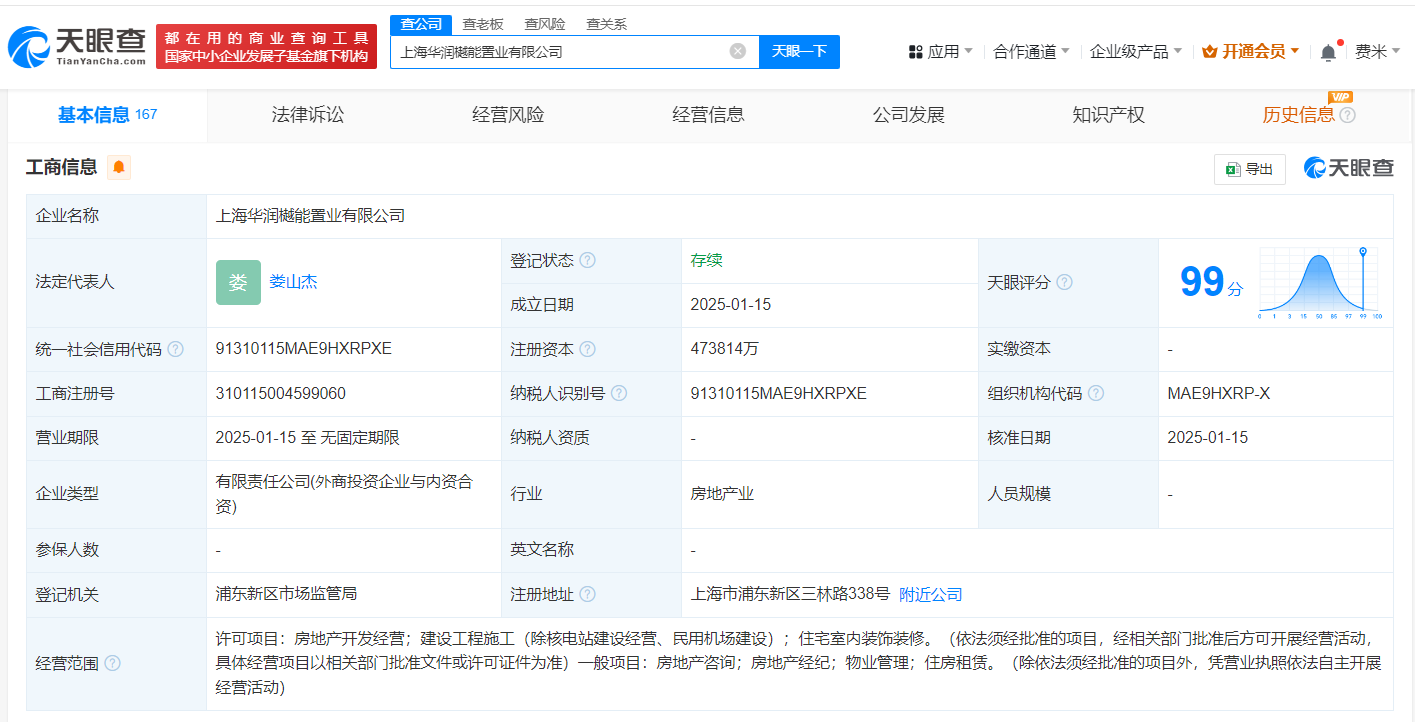Open legal representative 娄山杰 link

click(x=293, y=282)
